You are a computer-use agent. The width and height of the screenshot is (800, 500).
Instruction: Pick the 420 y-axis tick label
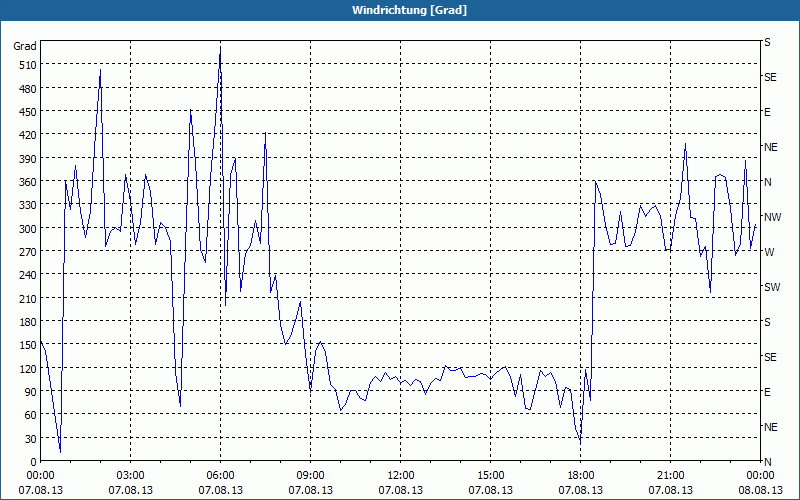(x=28, y=135)
